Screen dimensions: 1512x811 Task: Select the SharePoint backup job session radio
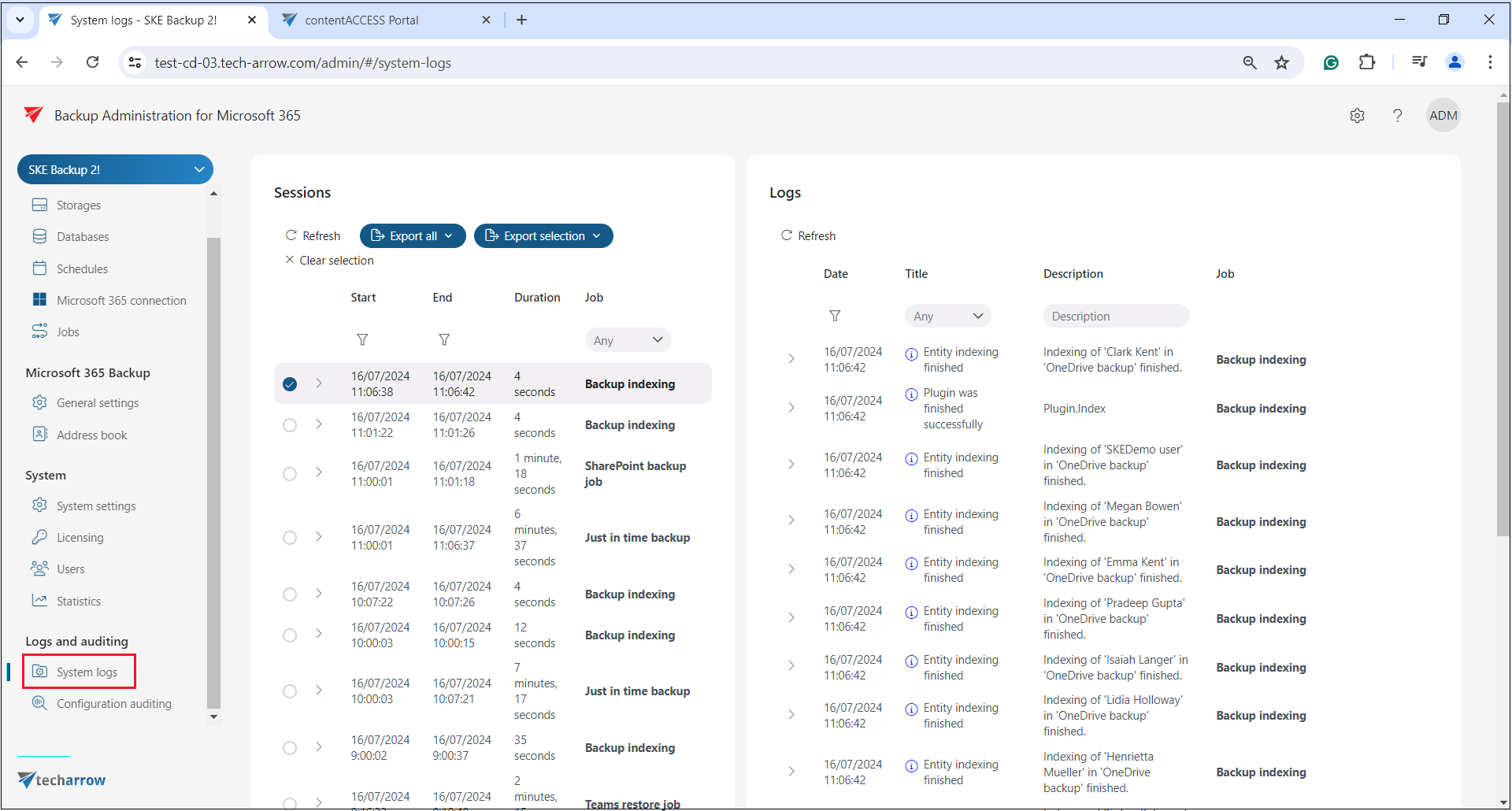tap(290, 474)
